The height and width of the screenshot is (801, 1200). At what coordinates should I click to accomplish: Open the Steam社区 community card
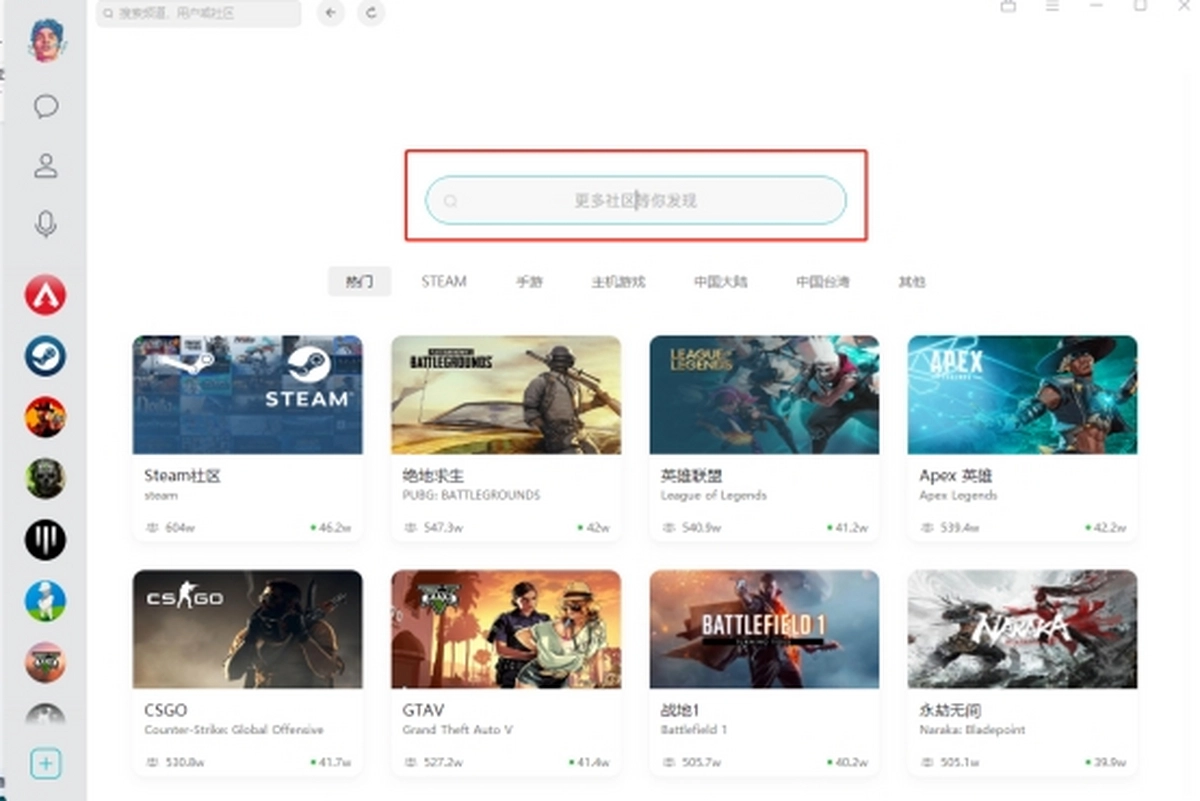pyautogui.click(x=247, y=435)
